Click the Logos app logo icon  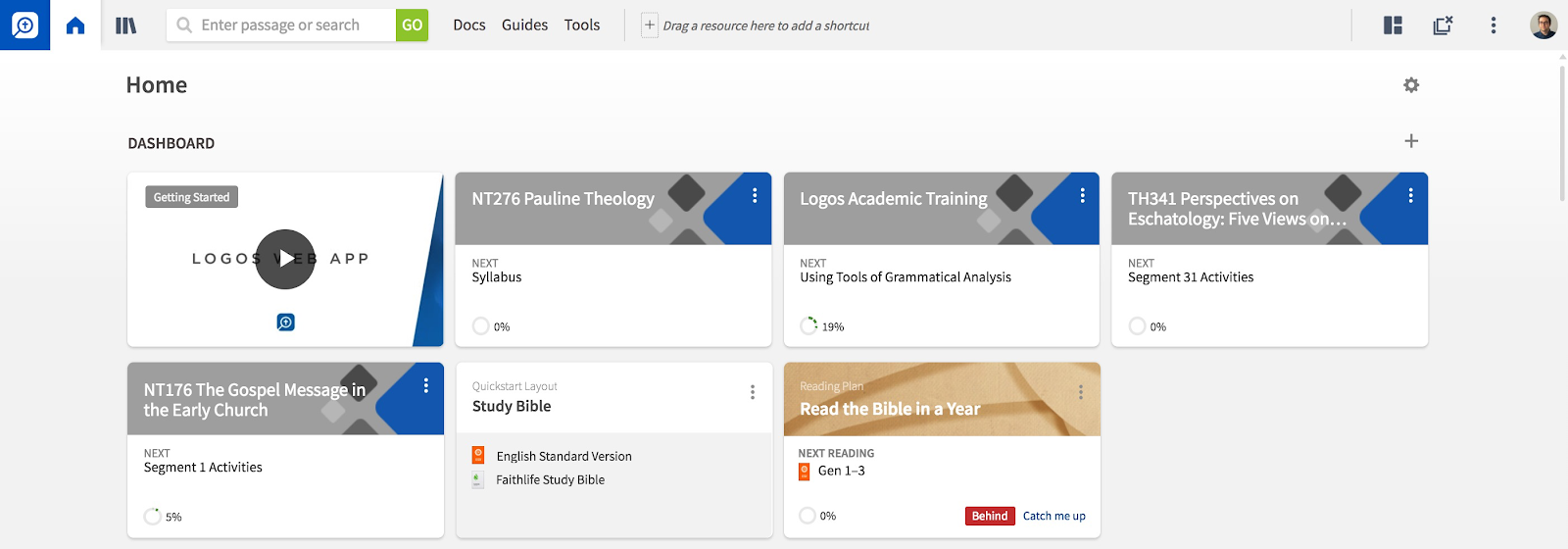(x=24, y=25)
